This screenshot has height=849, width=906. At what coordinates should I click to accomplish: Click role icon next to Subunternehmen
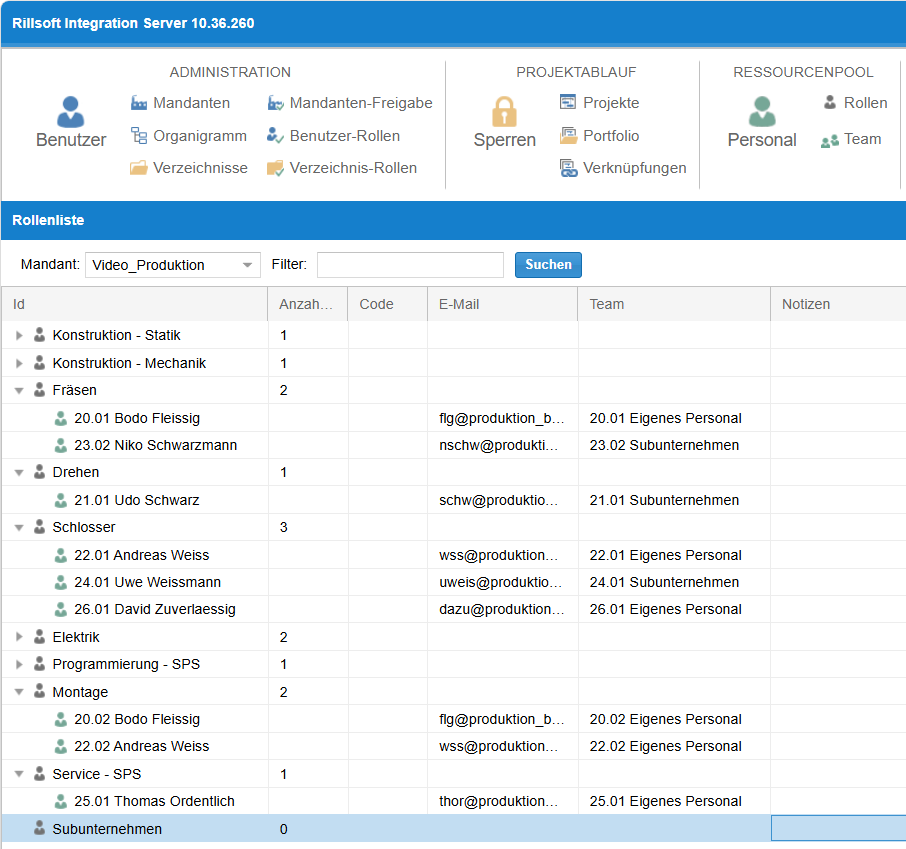pyautogui.click(x=39, y=828)
